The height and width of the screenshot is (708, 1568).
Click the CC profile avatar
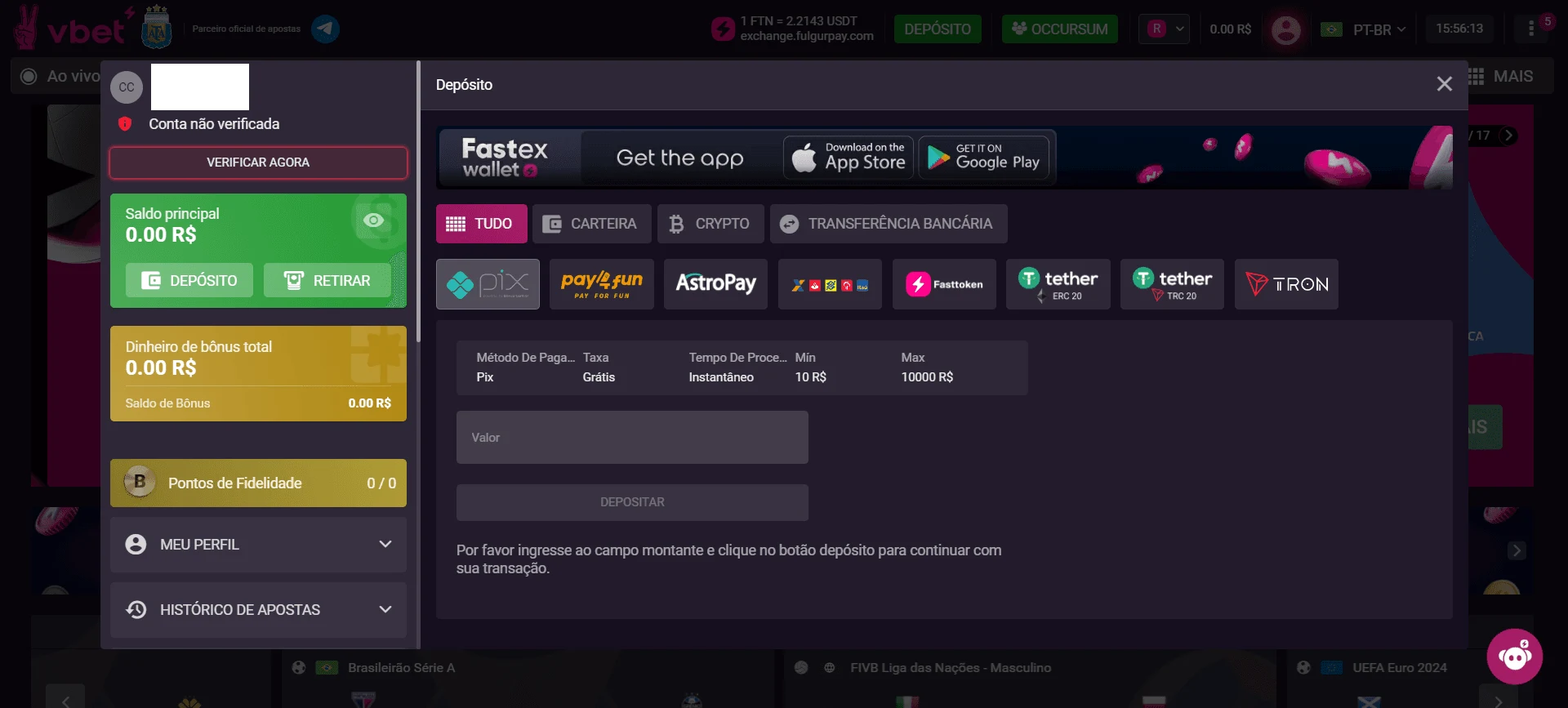[127, 87]
